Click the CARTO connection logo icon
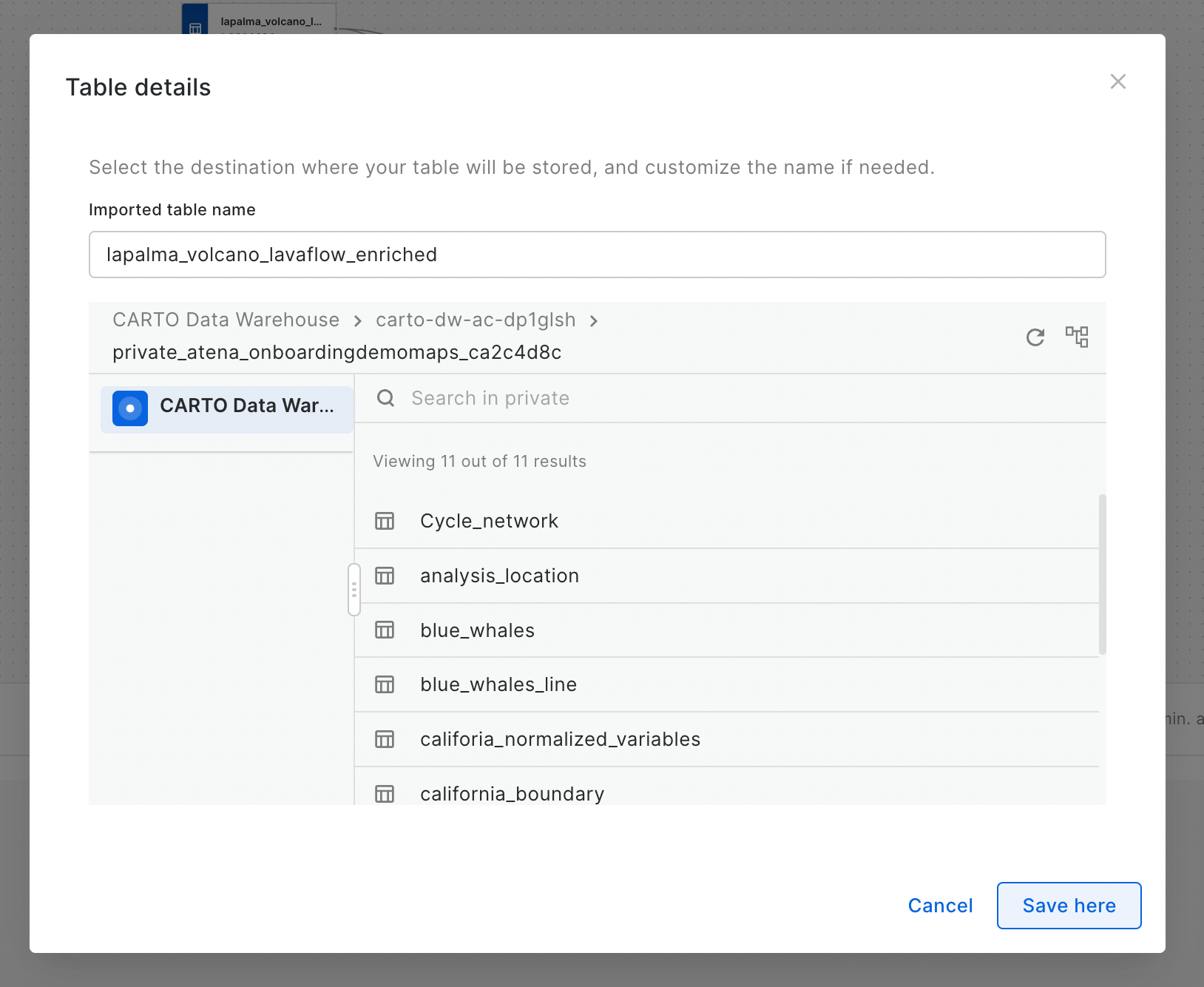 click(x=130, y=408)
